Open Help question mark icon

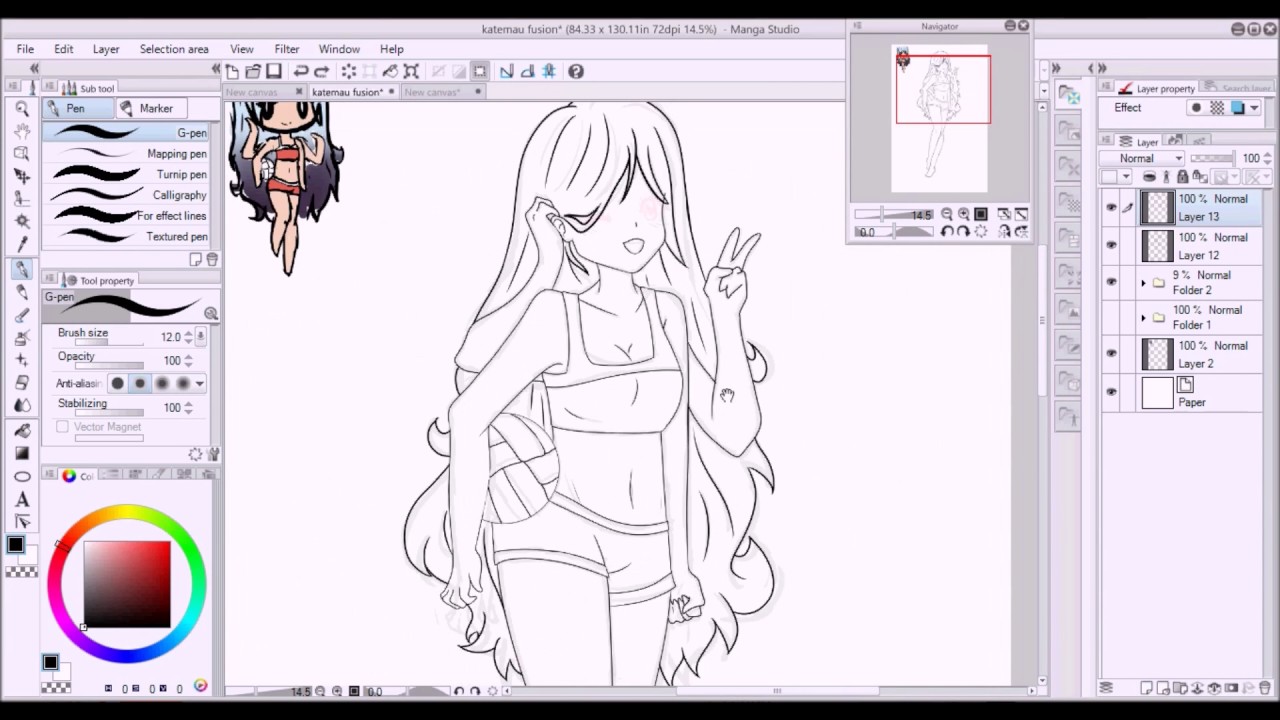click(576, 71)
